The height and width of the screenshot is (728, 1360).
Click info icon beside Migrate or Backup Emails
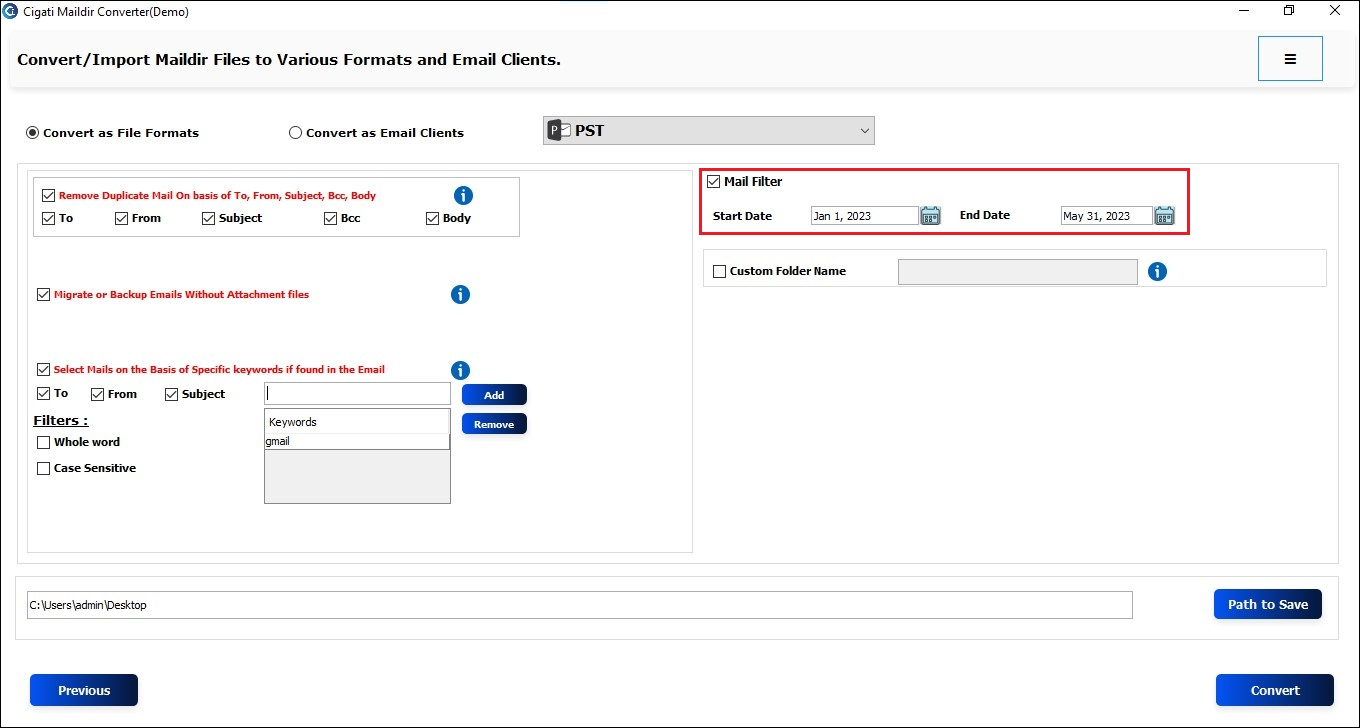[460, 295]
